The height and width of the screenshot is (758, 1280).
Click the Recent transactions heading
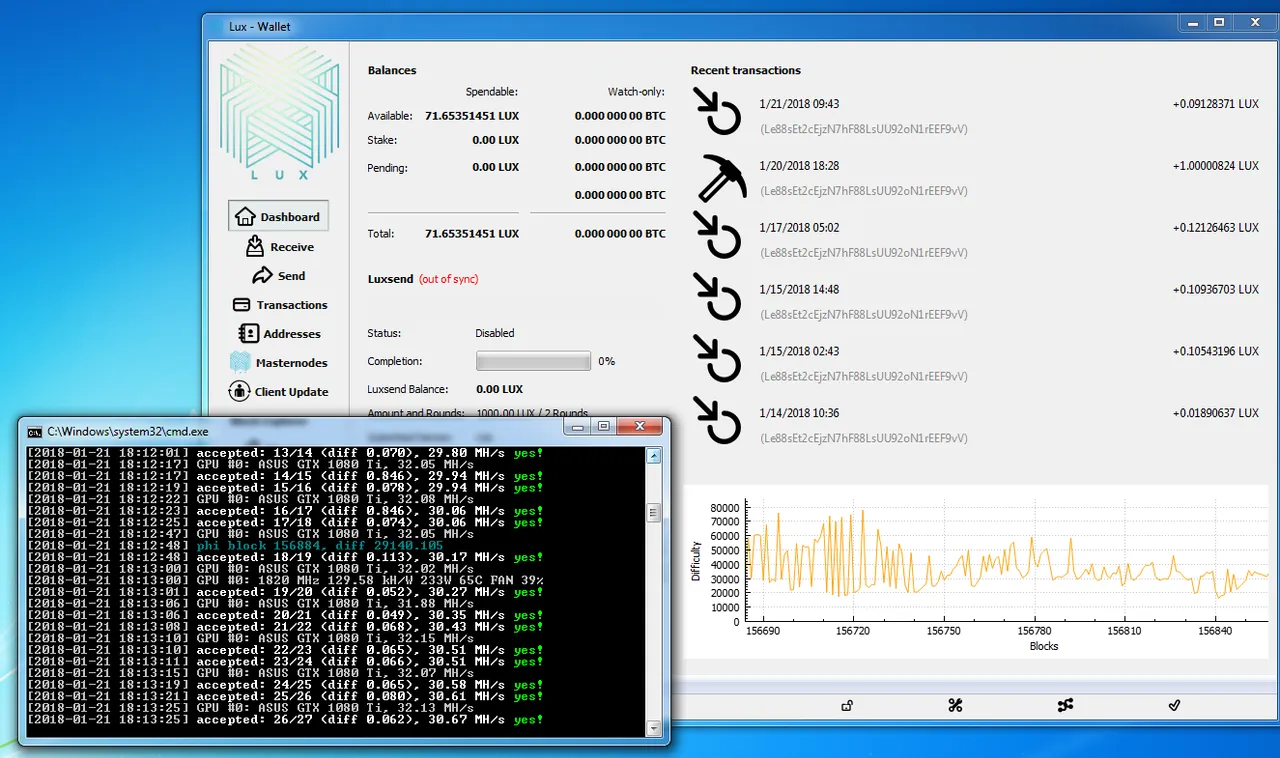tap(746, 71)
